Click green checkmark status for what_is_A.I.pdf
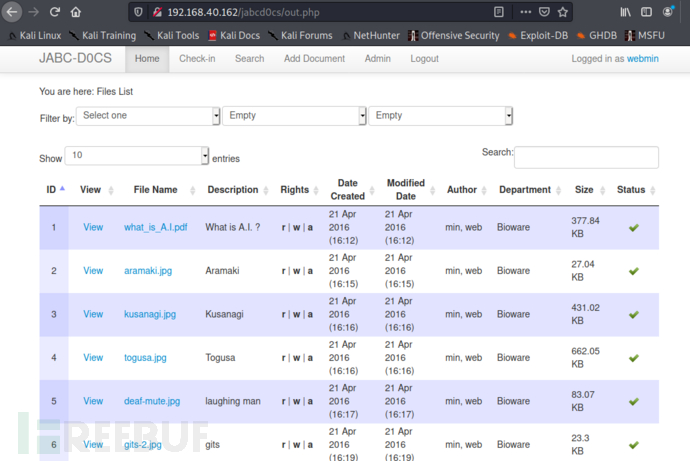The height and width of the screenshot is (461, 690). [x=633, y=228]
